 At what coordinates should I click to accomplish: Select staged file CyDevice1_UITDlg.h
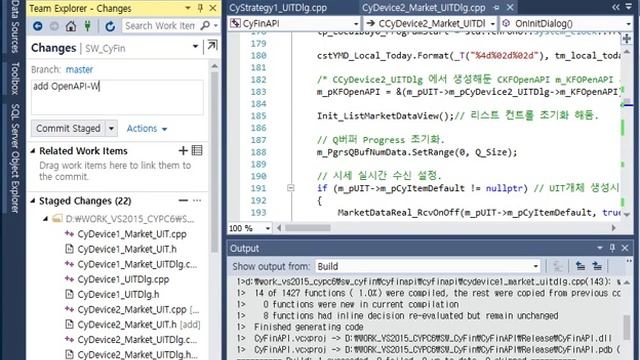tap(118, 294)
